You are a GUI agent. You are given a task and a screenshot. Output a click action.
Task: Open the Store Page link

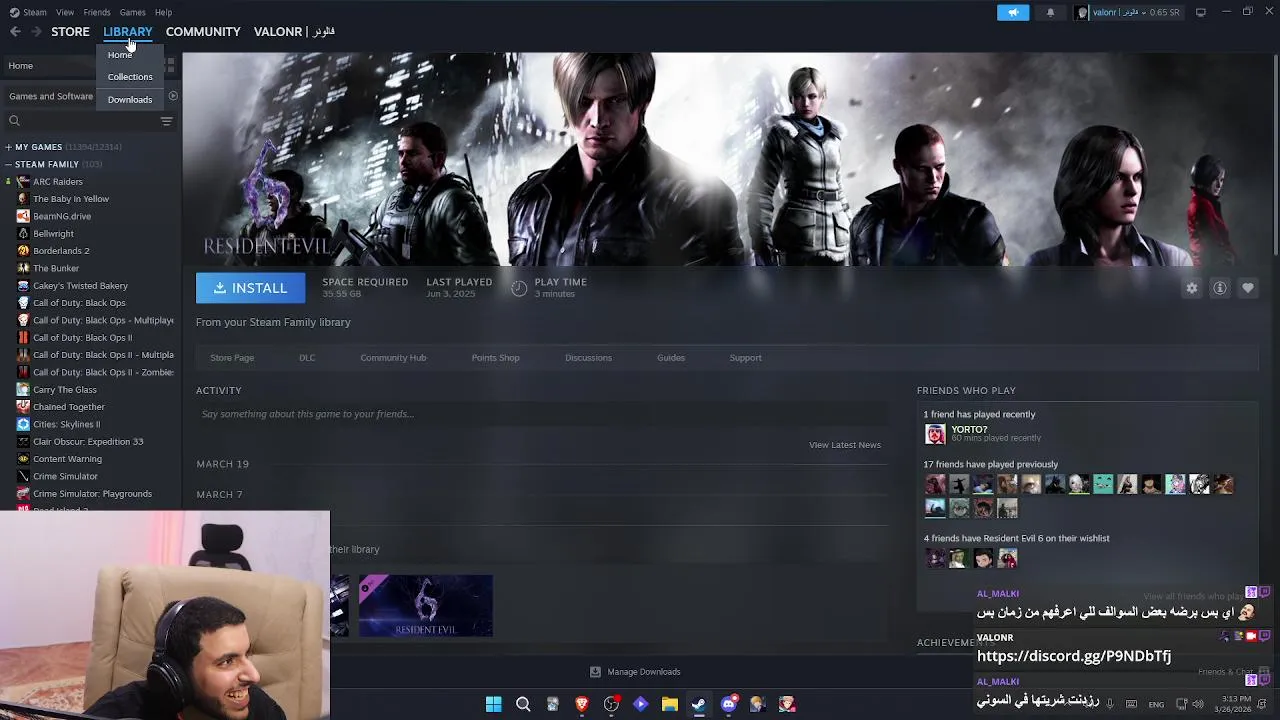(232, 358)
